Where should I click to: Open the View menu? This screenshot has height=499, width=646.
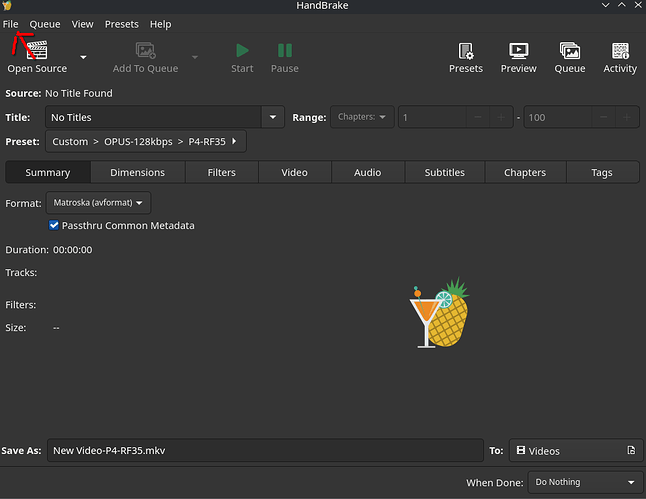[x=82, y=24]
